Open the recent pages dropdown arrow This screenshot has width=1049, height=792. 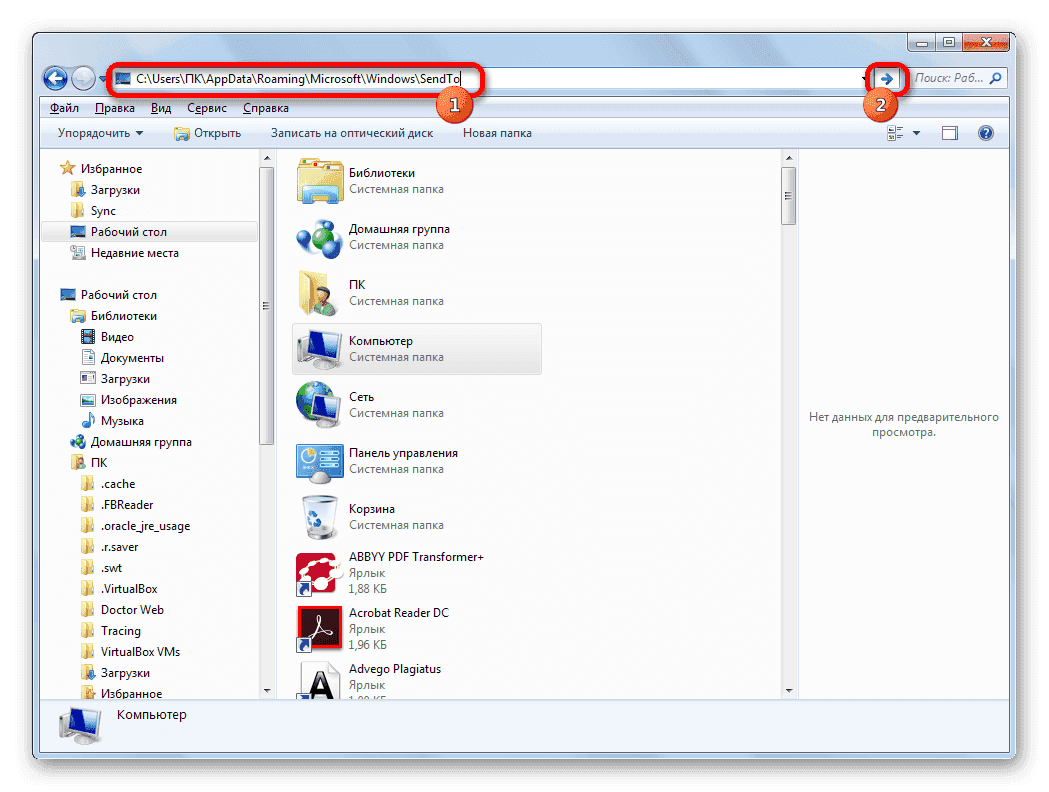tap(103, 79)
